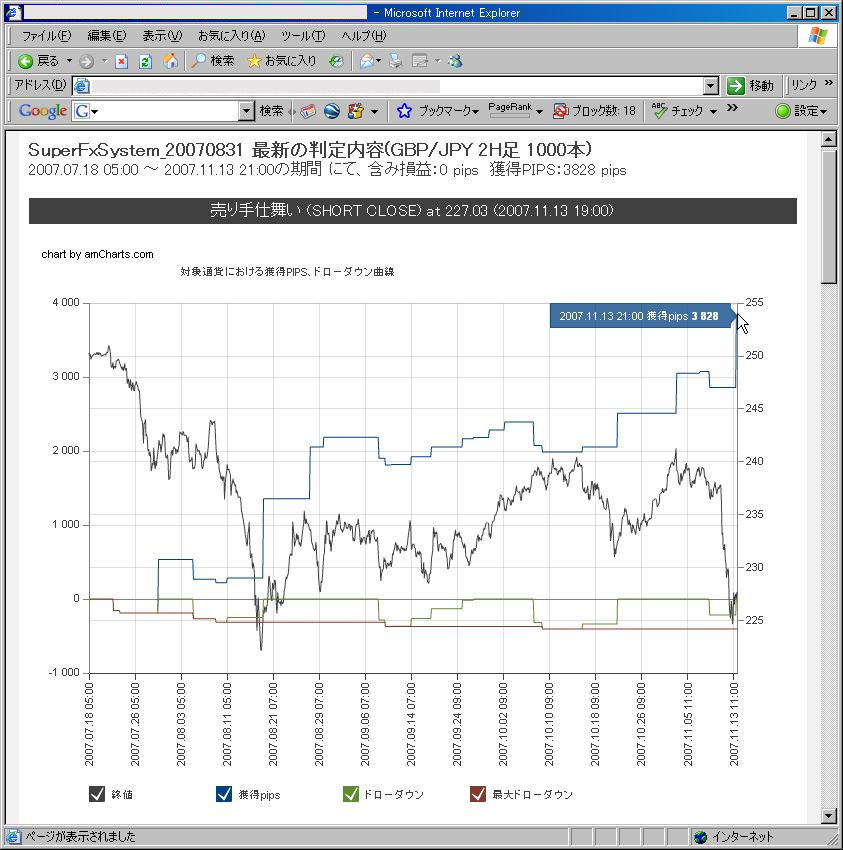Open the ツール(T) menu
This screenshot has width=843, height=850.
point(302,36)
